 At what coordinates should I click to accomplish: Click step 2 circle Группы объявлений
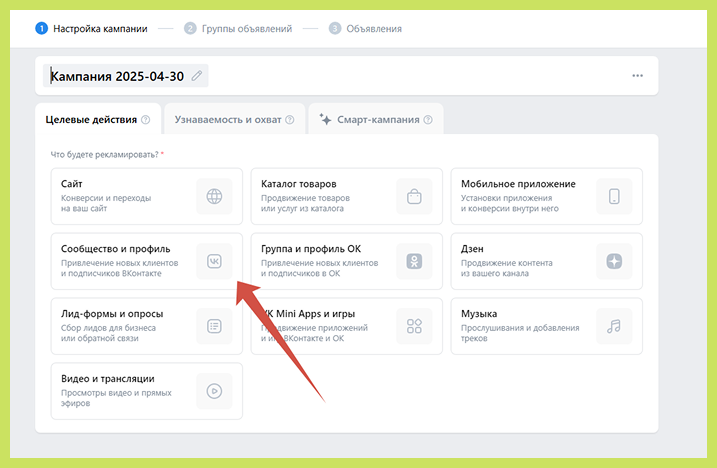[x=190, y=28]
